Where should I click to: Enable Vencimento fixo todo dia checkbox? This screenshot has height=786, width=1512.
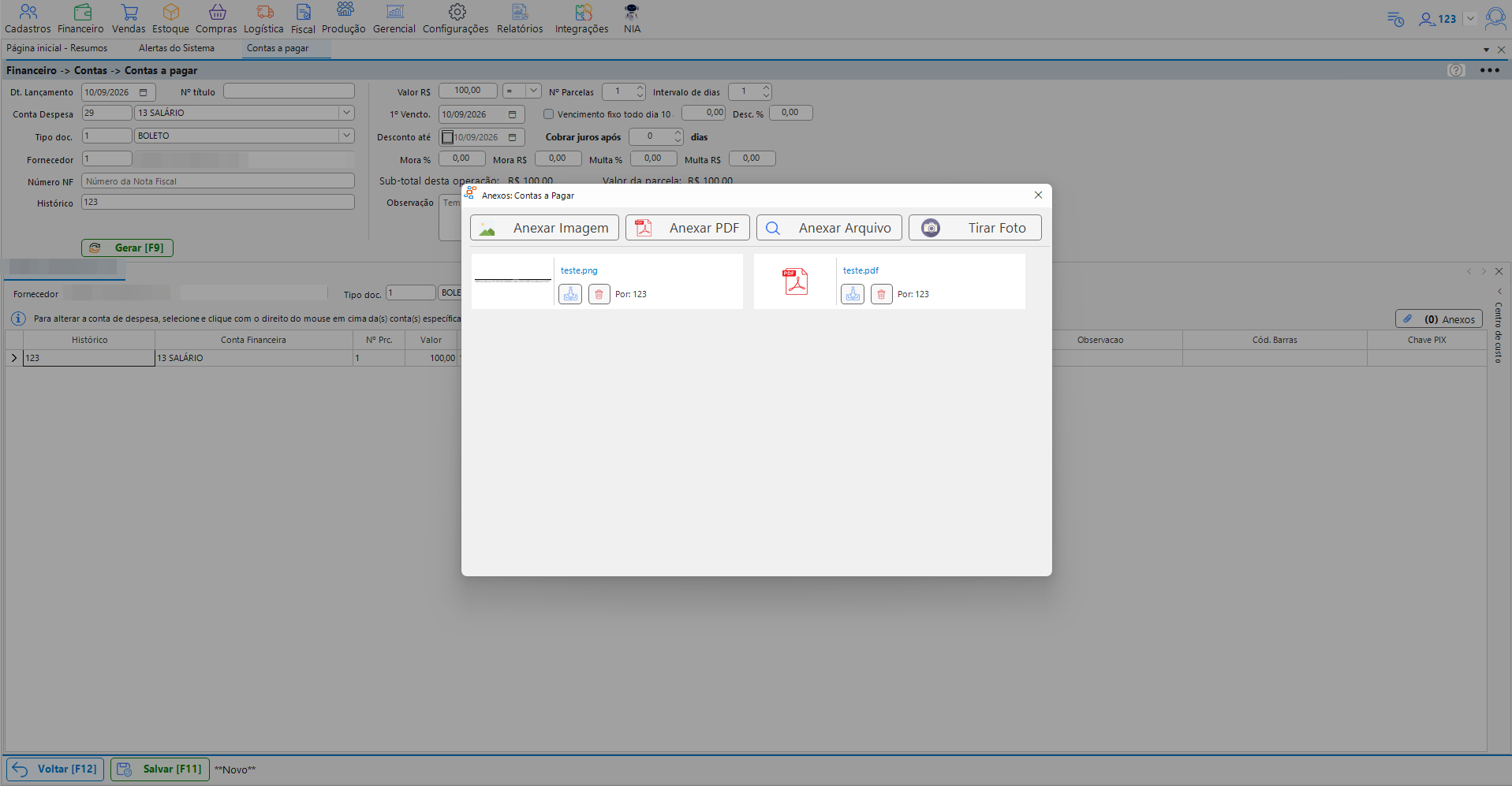(x=549, y=114)
